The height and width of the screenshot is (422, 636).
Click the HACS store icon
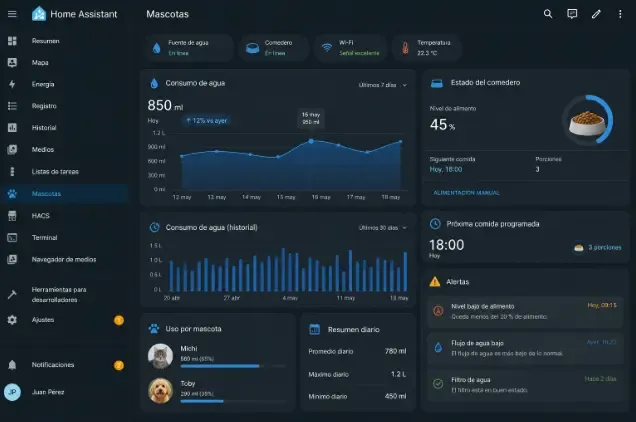click(x=12, y=215)
